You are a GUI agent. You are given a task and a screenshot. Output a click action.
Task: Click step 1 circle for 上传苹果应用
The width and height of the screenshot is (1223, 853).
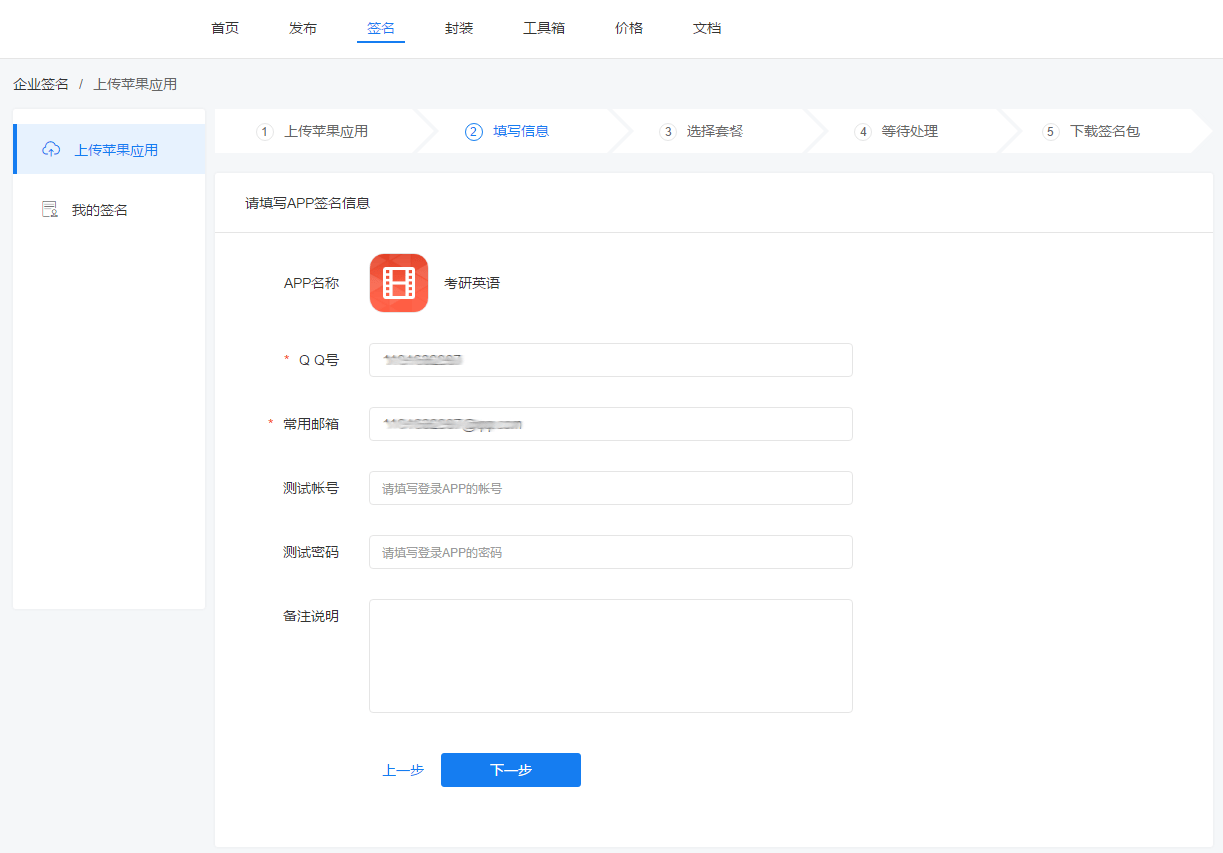point(265,132)
